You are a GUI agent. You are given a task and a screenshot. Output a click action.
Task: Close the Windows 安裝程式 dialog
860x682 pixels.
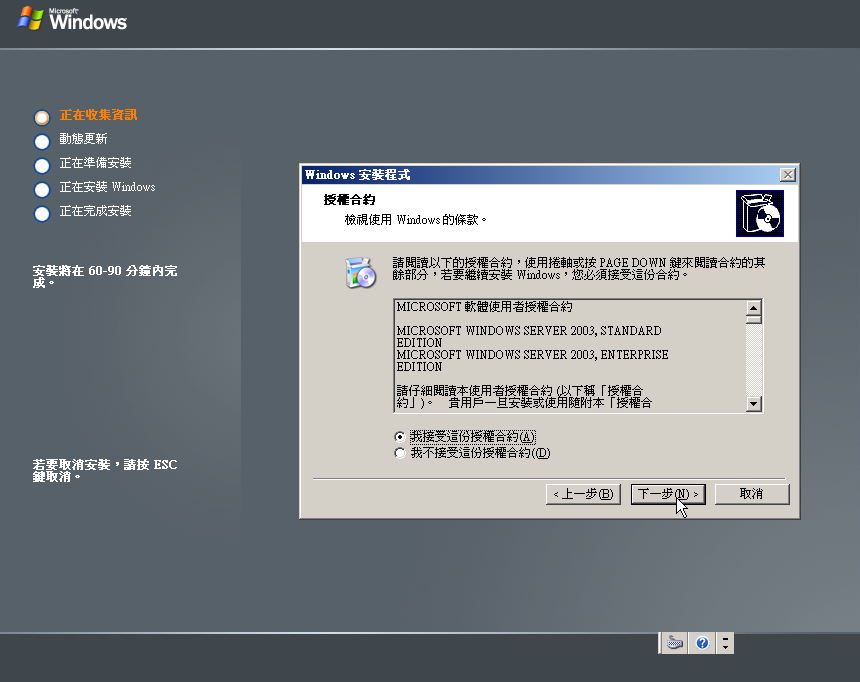[788, 174]
